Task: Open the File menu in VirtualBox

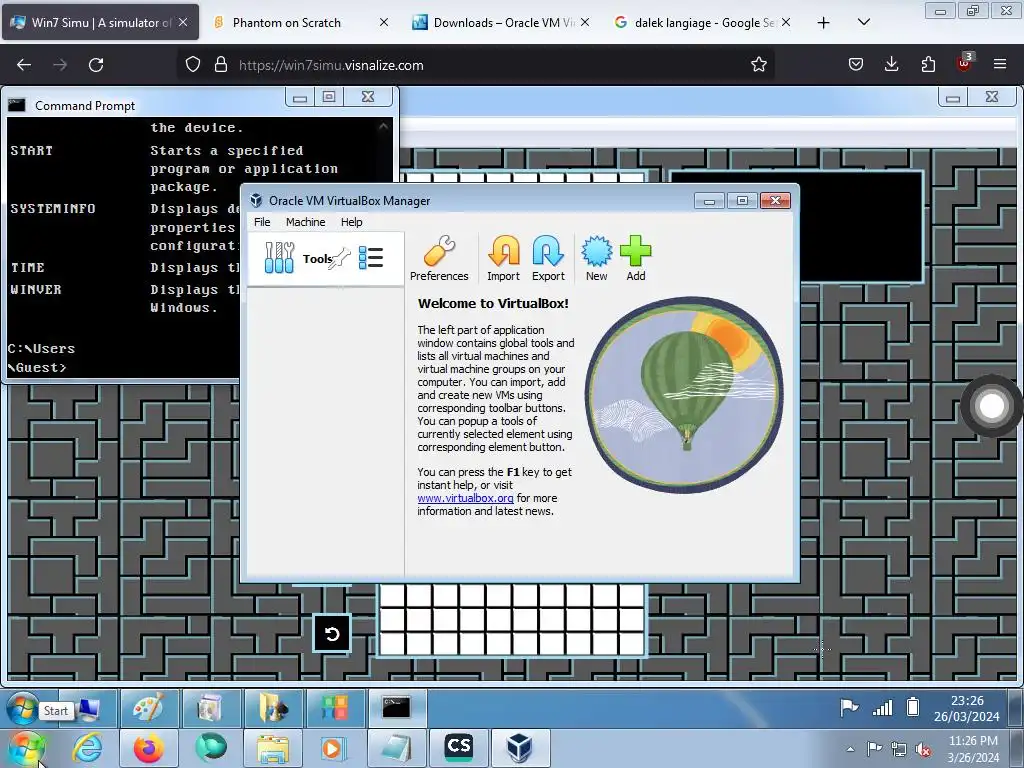Action: 262,222
